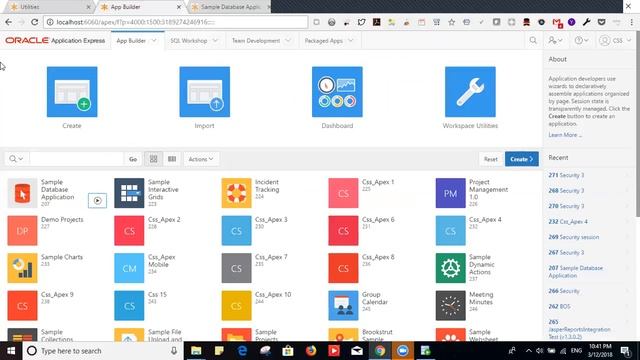Open recent item 269 Security session
Viewport: 640px width, 360px height.
[574, 237]
